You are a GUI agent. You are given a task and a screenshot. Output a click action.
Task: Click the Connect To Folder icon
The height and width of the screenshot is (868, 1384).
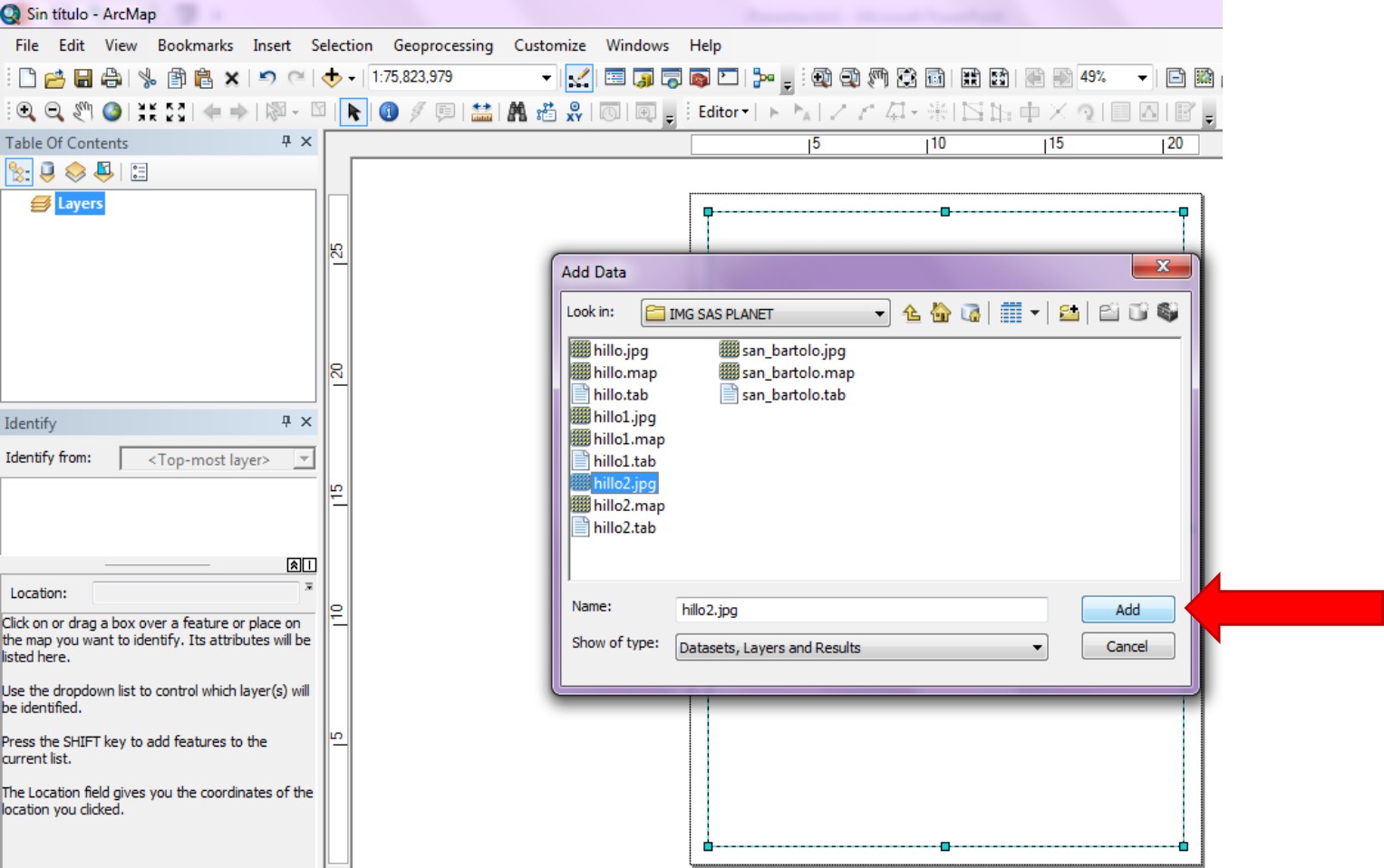pyautogui.click(x=1069, y=313)
